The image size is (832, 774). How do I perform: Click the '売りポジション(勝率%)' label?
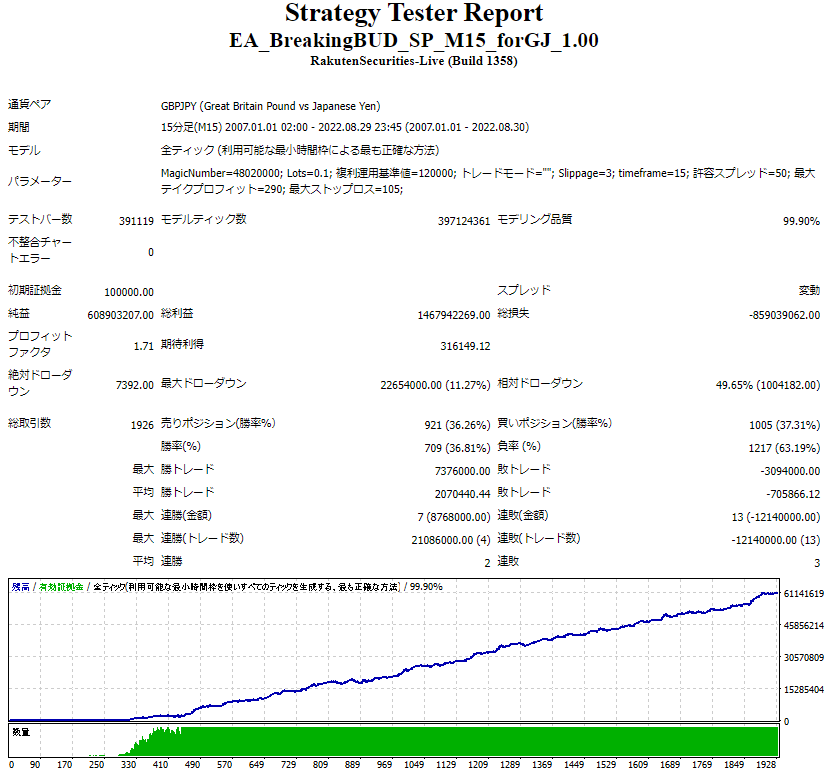pyautogui.click(x=218, y=423)
